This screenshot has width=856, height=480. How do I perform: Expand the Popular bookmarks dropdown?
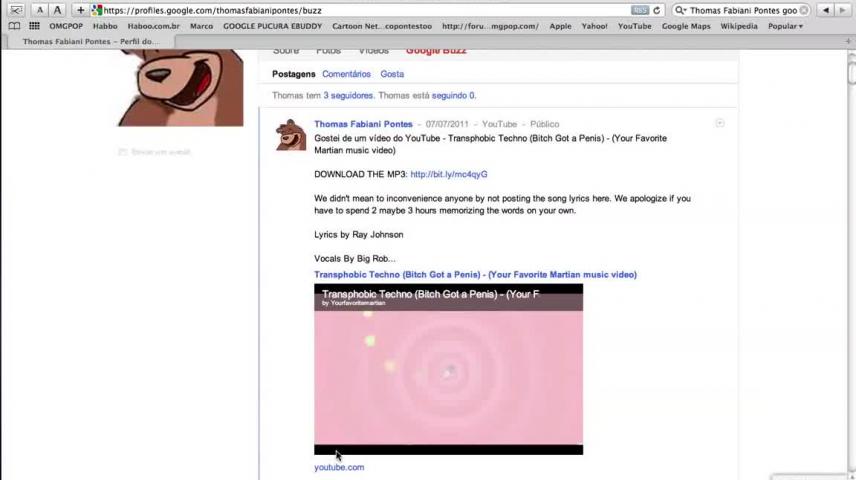coord(785,26)
